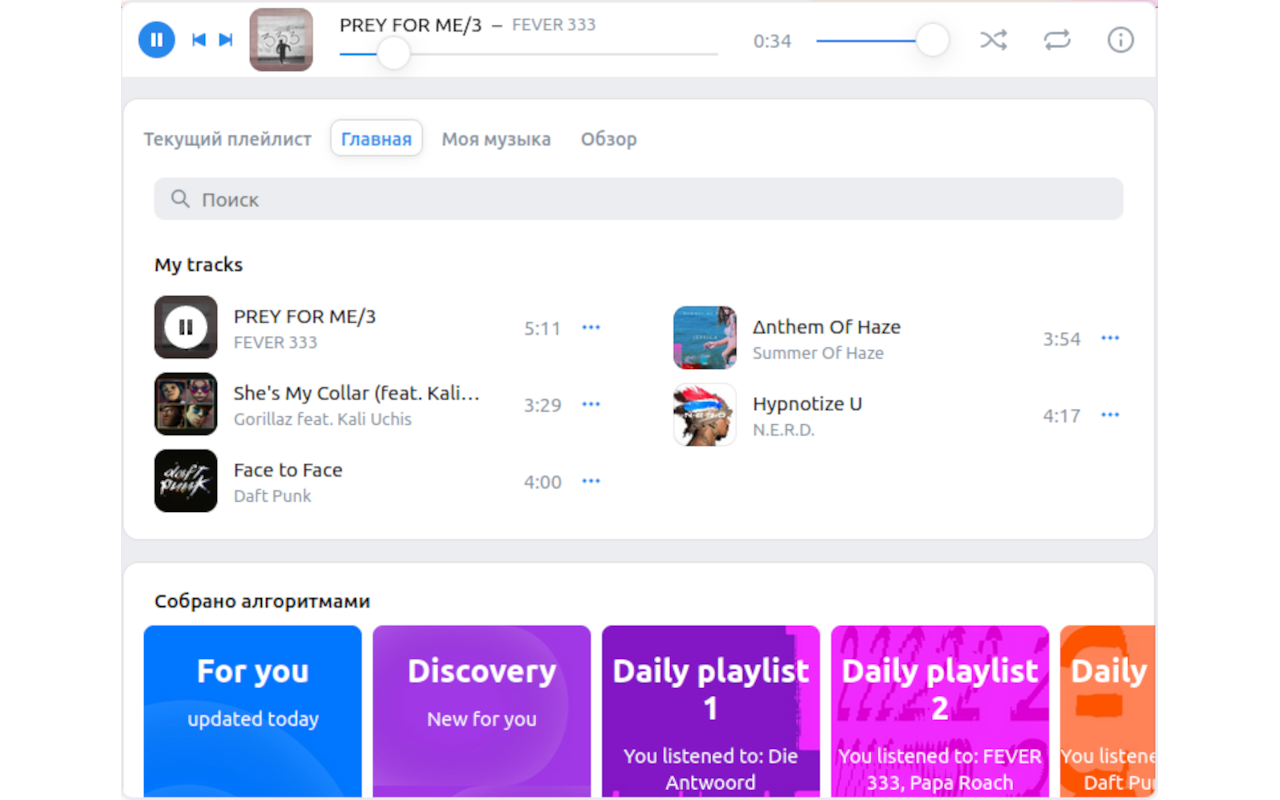Open the Daily playlist 2 card
The image size is (1280, 800).
coord(940,712)
